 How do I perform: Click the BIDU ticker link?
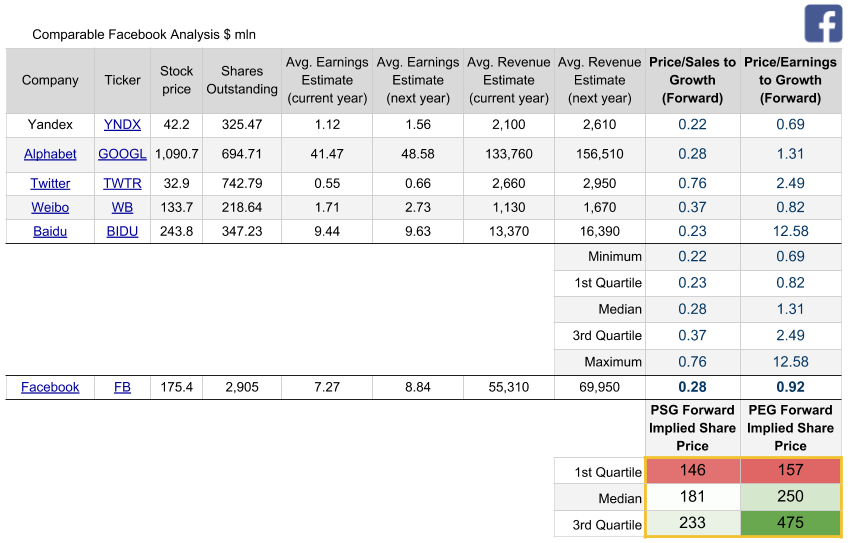122,231
